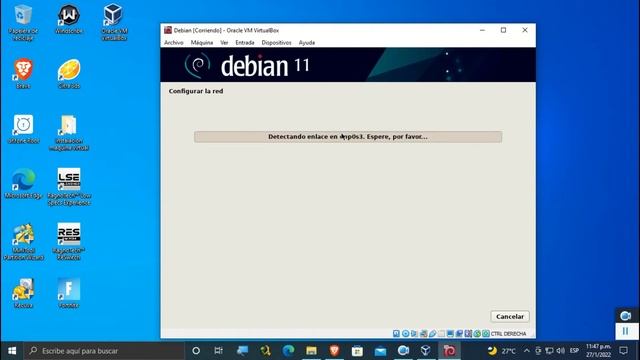Image resolution: width=640 pixels, height=360 pixels.
Task: Click the USB devices status icon
Action: point(432,333)
